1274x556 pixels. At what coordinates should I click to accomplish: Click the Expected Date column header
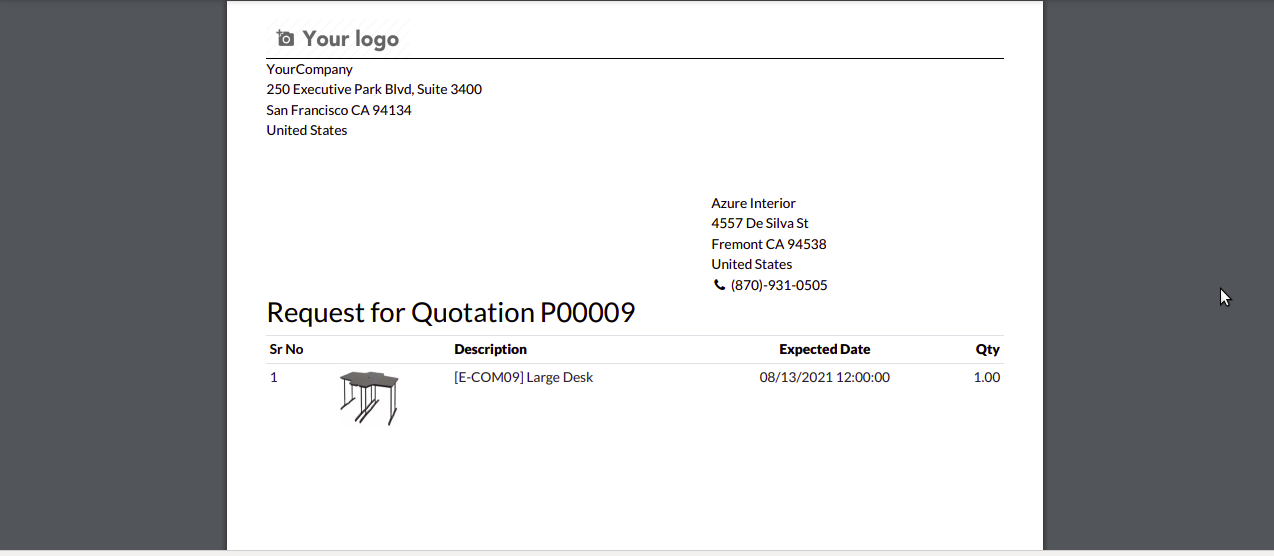(x=825, y=349)
